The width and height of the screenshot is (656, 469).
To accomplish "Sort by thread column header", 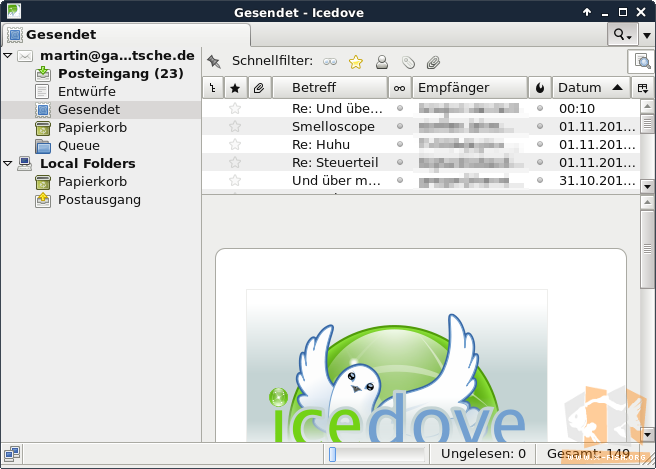I will (213, 87).
